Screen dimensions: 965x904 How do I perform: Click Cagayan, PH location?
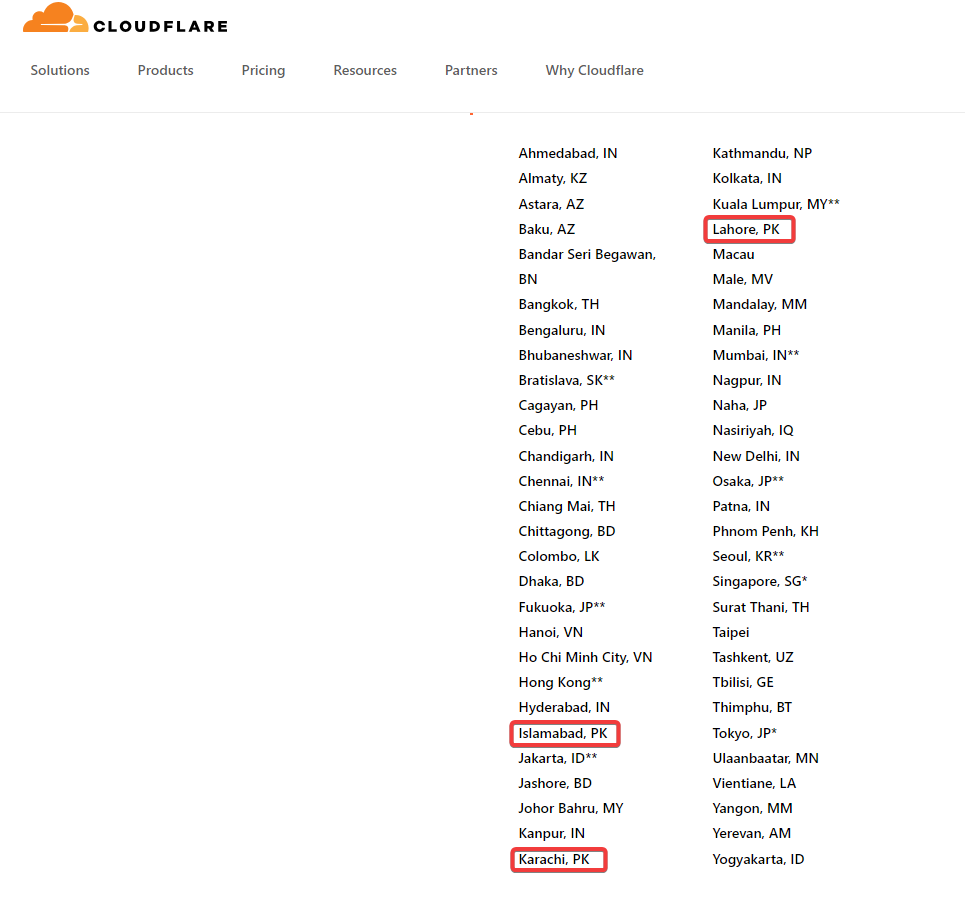[x=558, y=406]
